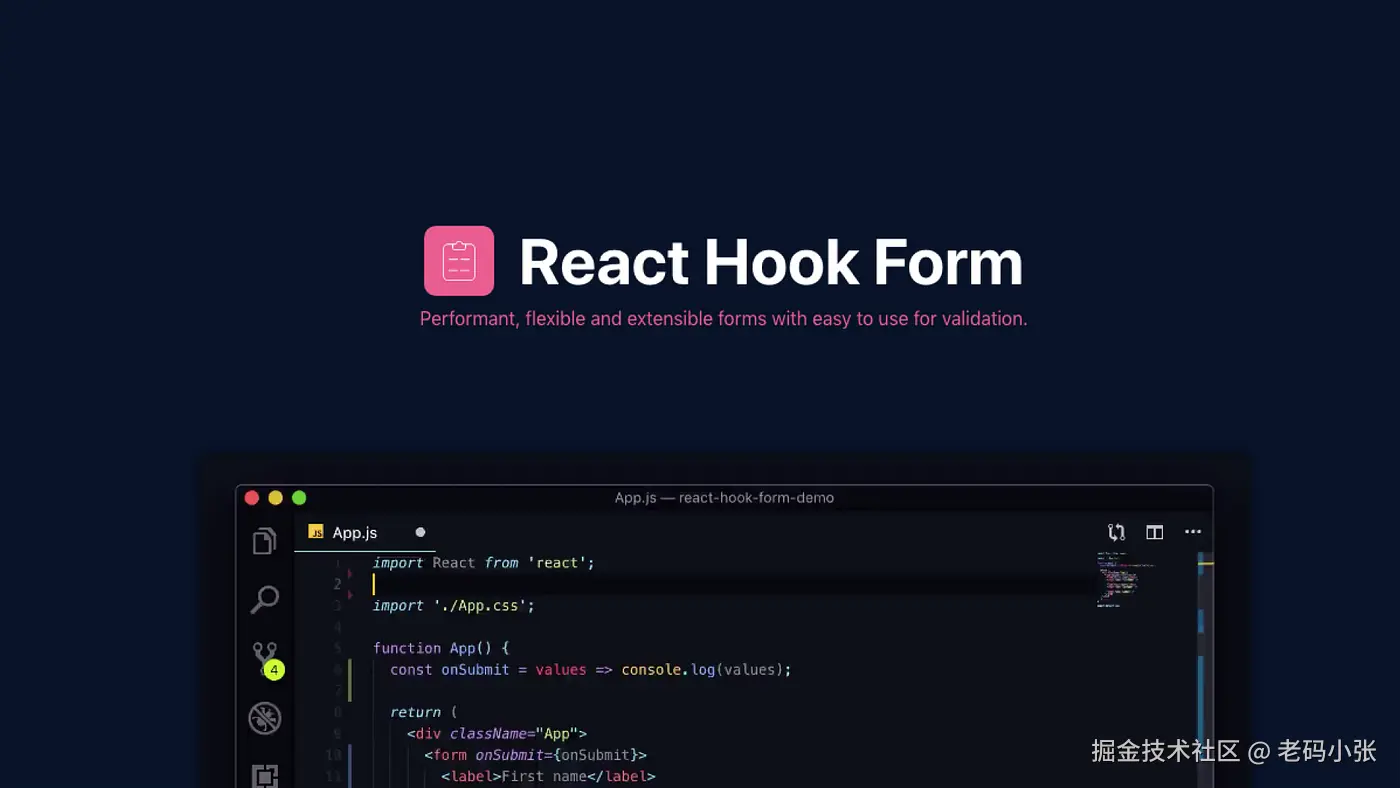The image size is (1400, 788).
Task: Click the JS file icon on tab
Action: tap(316, 532)
